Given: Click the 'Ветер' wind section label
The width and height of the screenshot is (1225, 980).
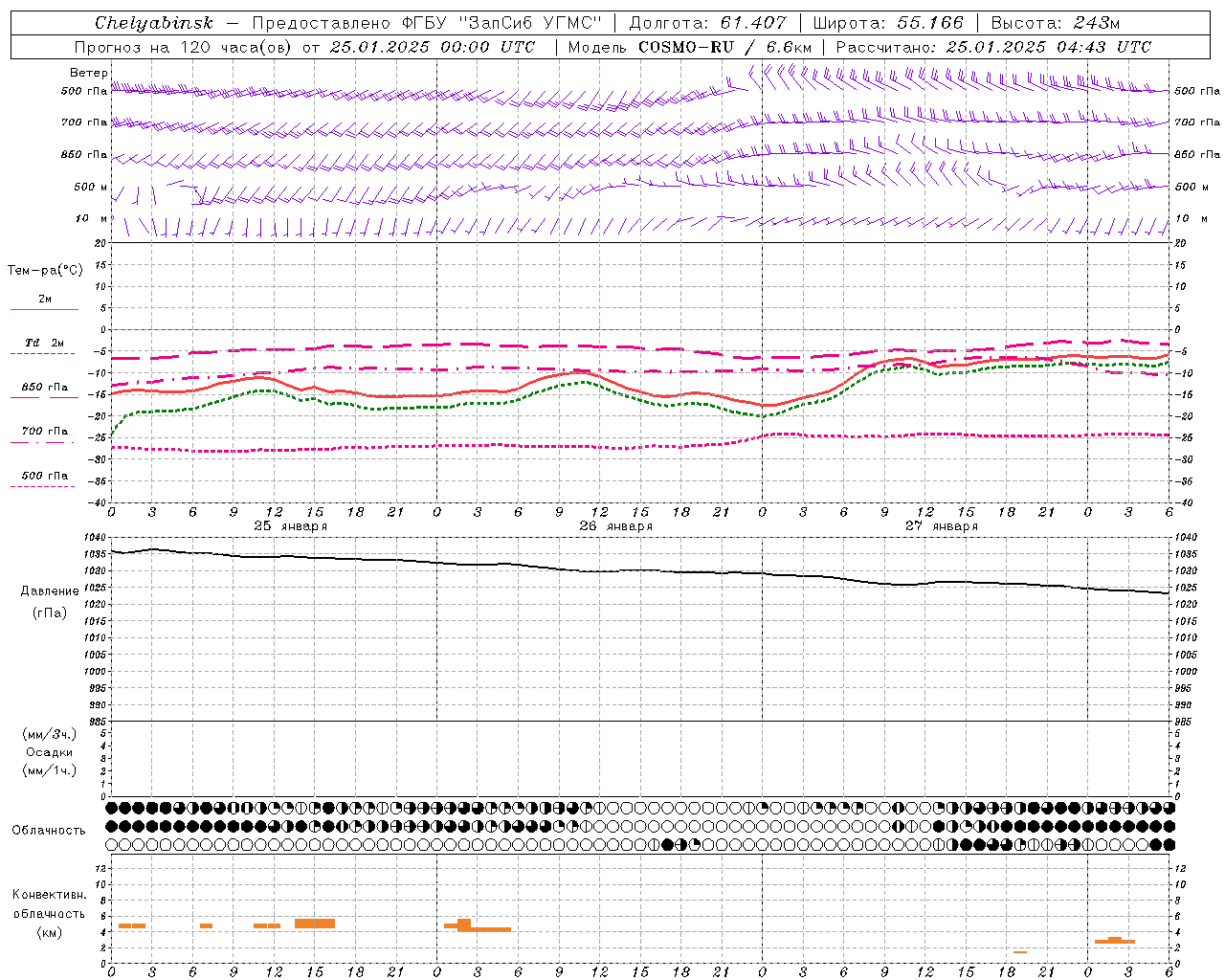Looking at the screenshot, I should [89, 73].
